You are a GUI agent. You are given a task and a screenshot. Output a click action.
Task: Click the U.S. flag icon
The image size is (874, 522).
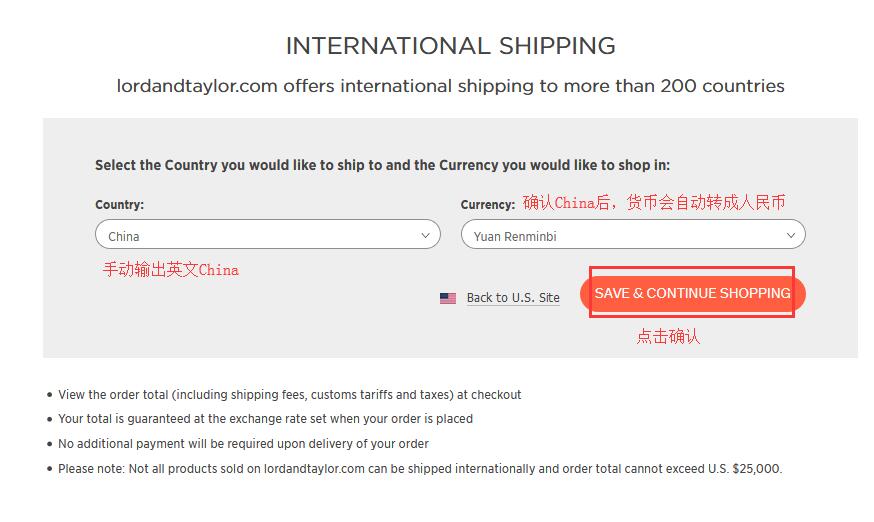point(448,298)
